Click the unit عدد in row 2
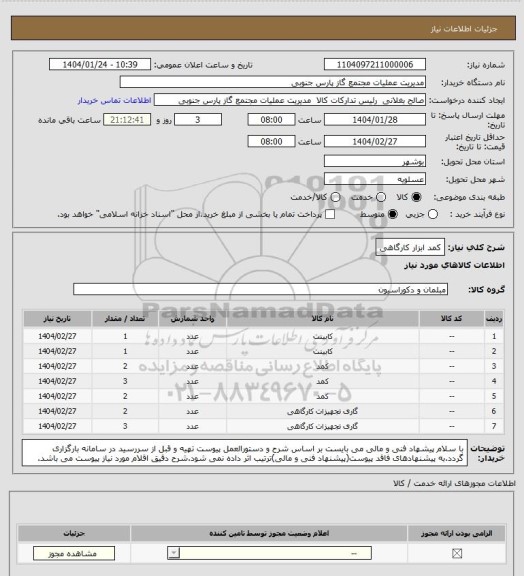The height and width of the screenshot is (576, 524). coord(192,351)
